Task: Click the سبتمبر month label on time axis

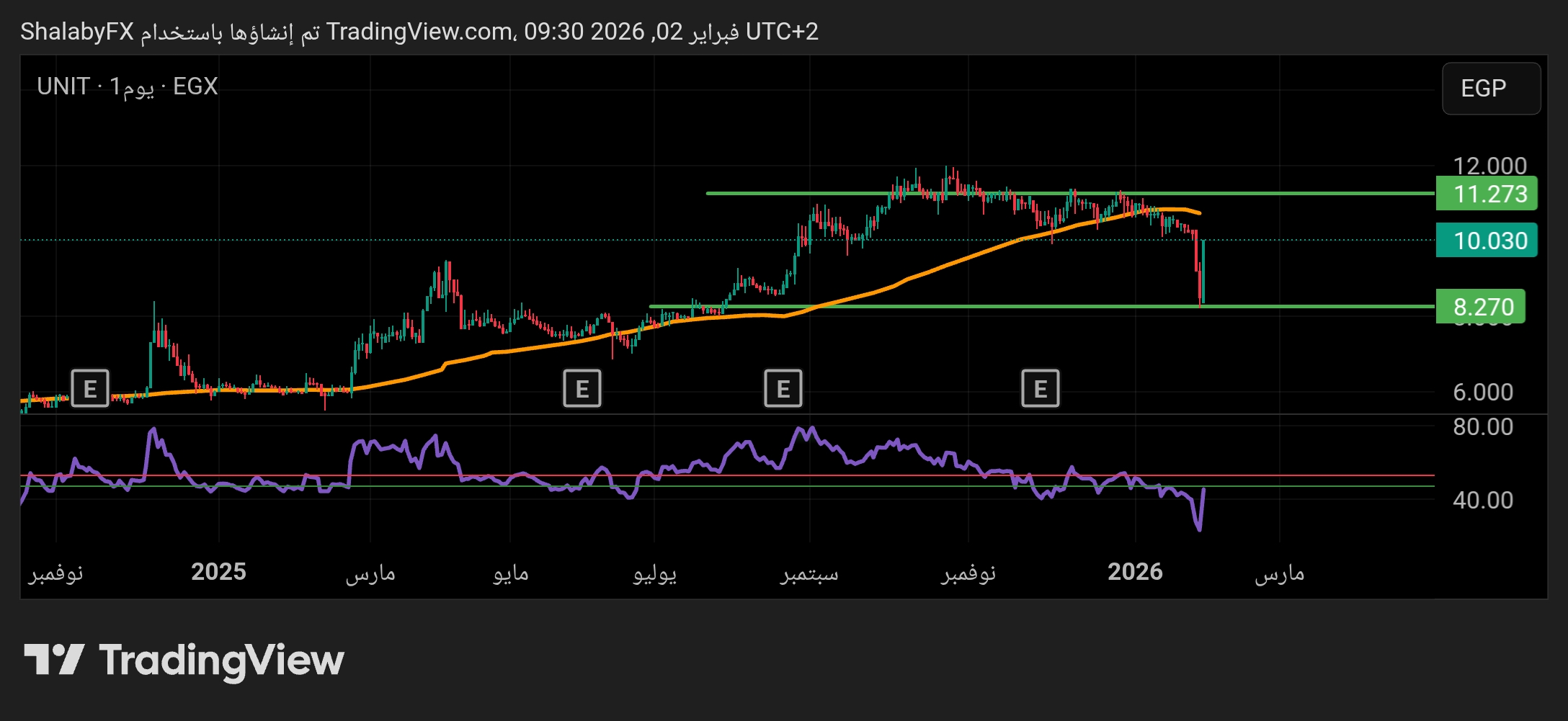Action: (809, 573)
